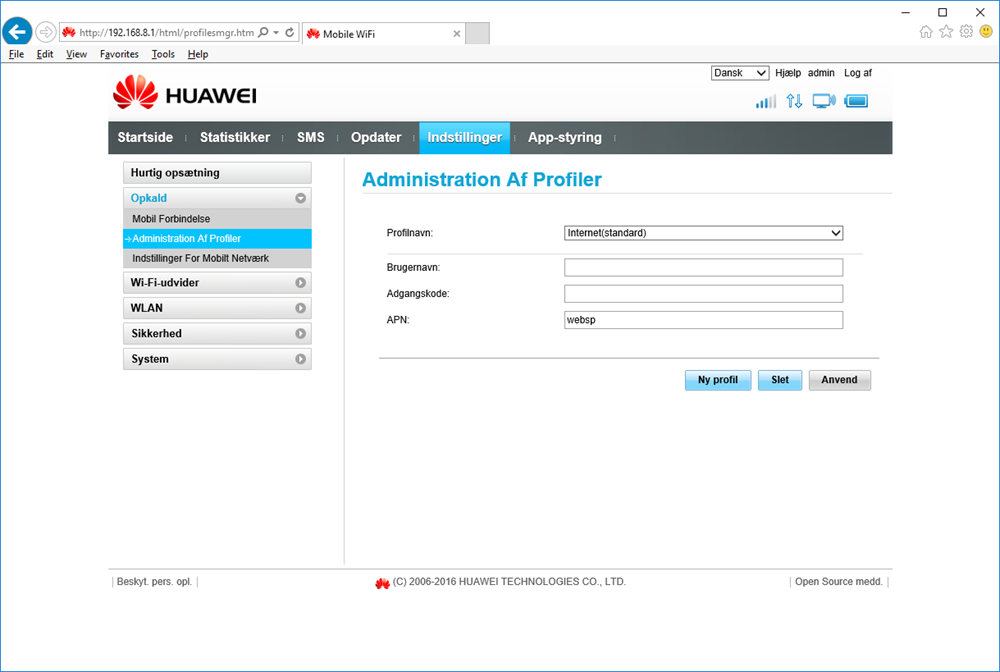Open the Favorites menu
Image resolution: width=1000 pixels, height=672 pixels.
coord(119,54)
